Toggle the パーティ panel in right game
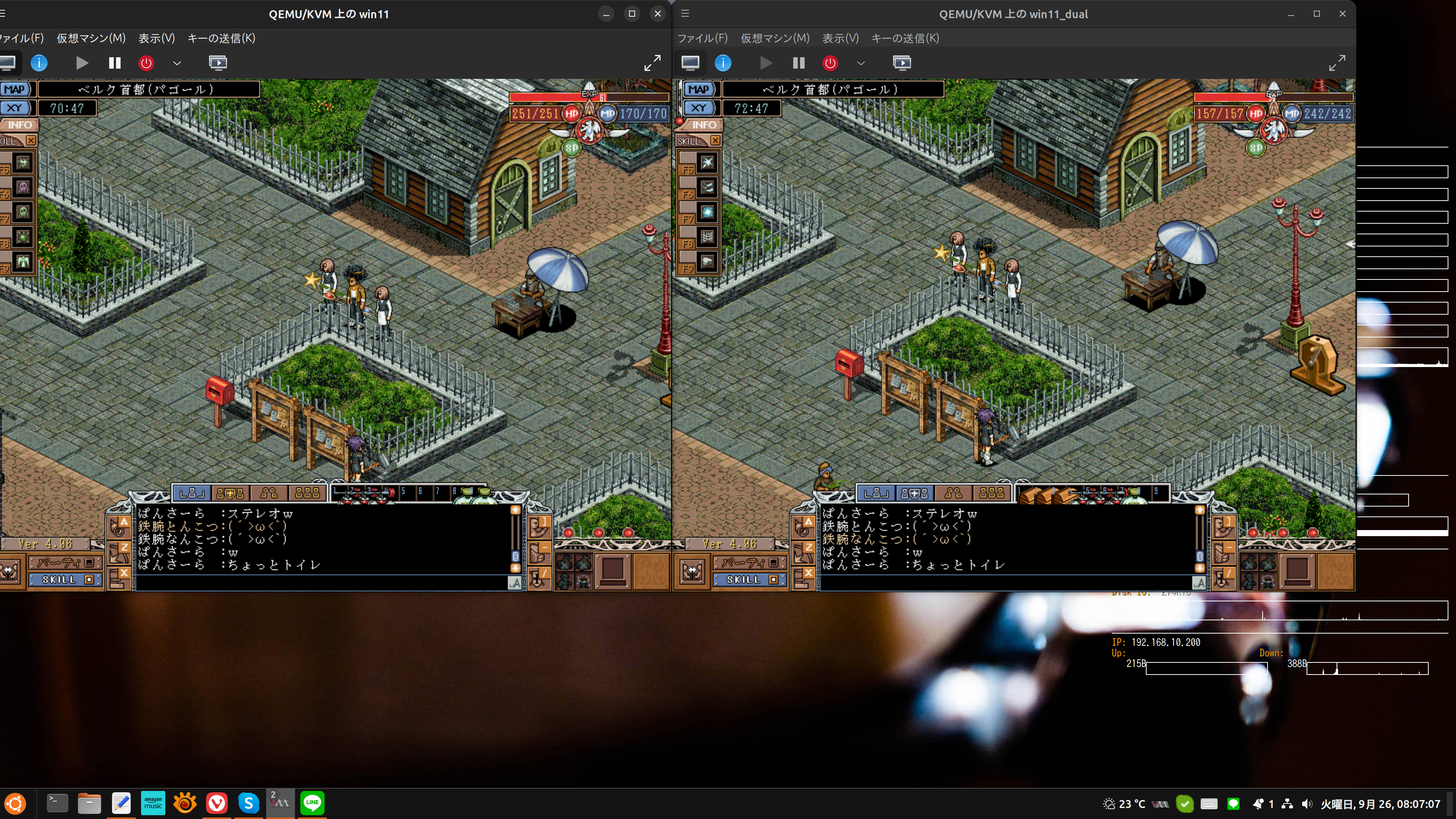Viewport: 1456px width, 819px height. [x=773, y=562]
